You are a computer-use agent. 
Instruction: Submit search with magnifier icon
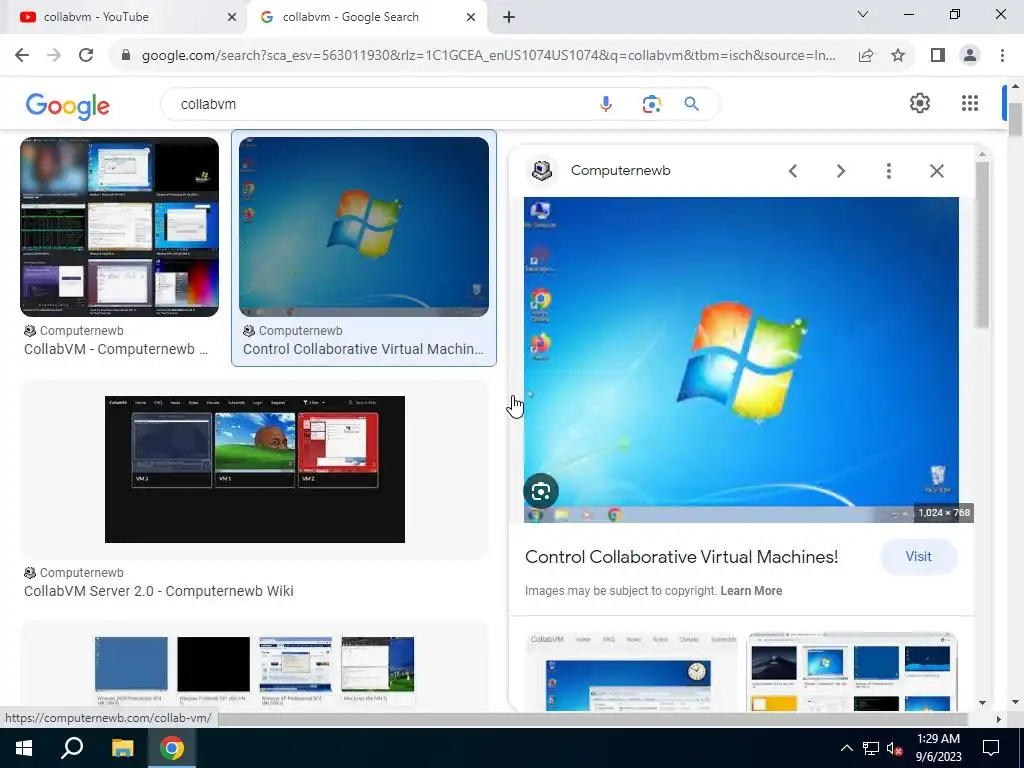tap(692, 104)
